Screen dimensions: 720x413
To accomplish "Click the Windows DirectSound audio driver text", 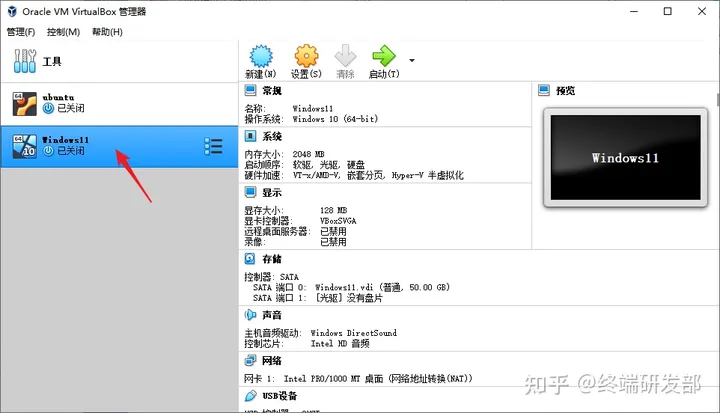I will click(354, 333).
